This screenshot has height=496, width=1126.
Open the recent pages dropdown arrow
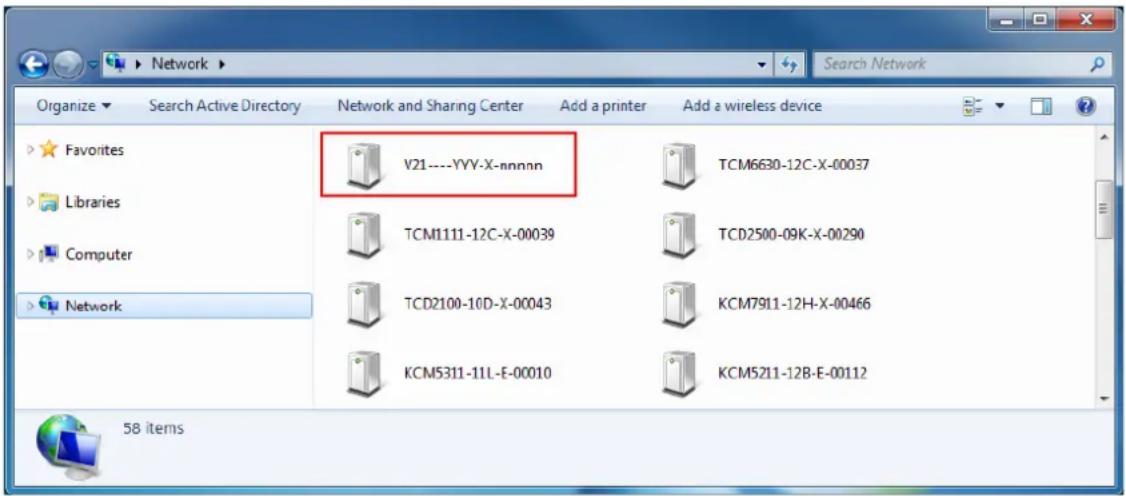pos(92,67)
